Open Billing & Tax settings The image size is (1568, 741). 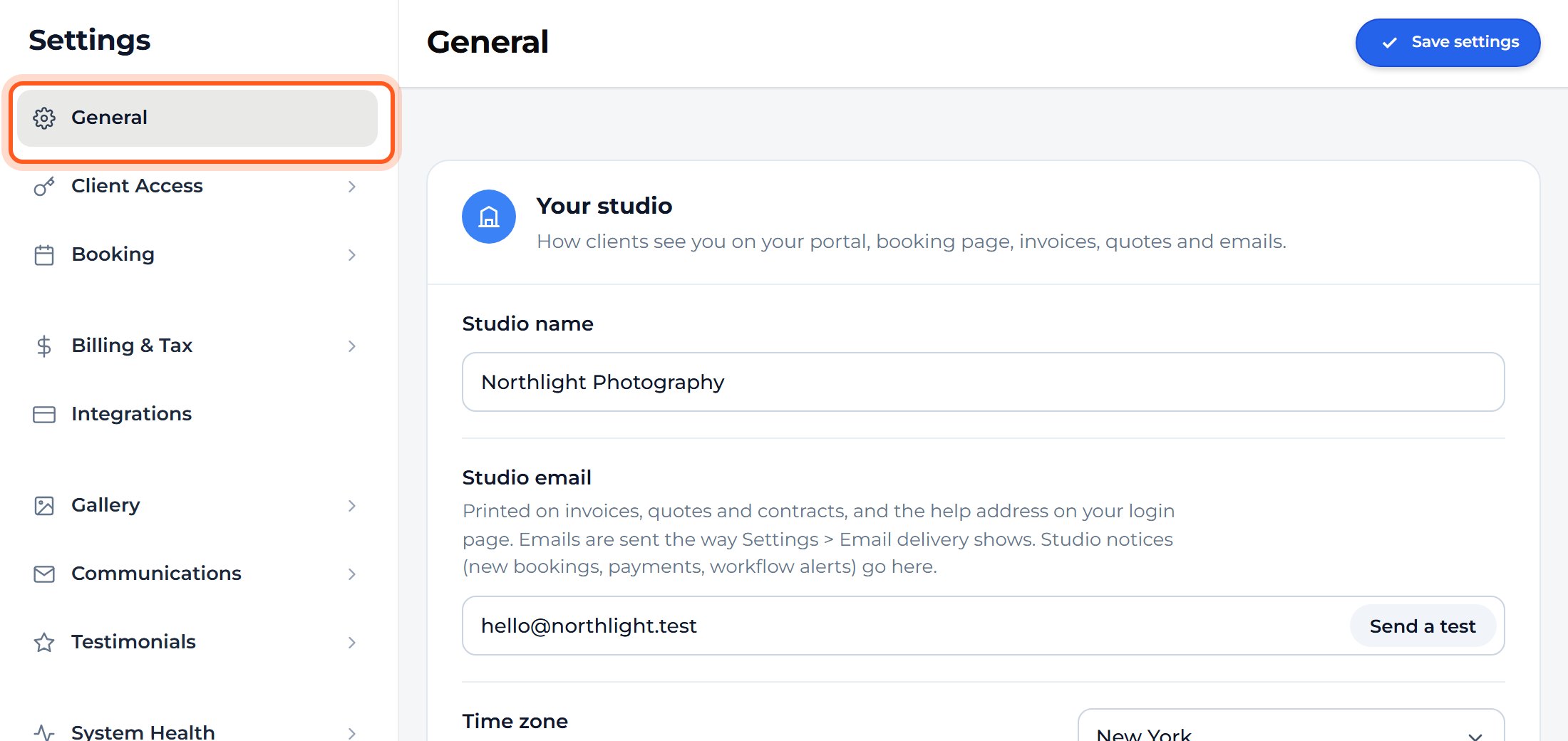click(x=197, y=346)
